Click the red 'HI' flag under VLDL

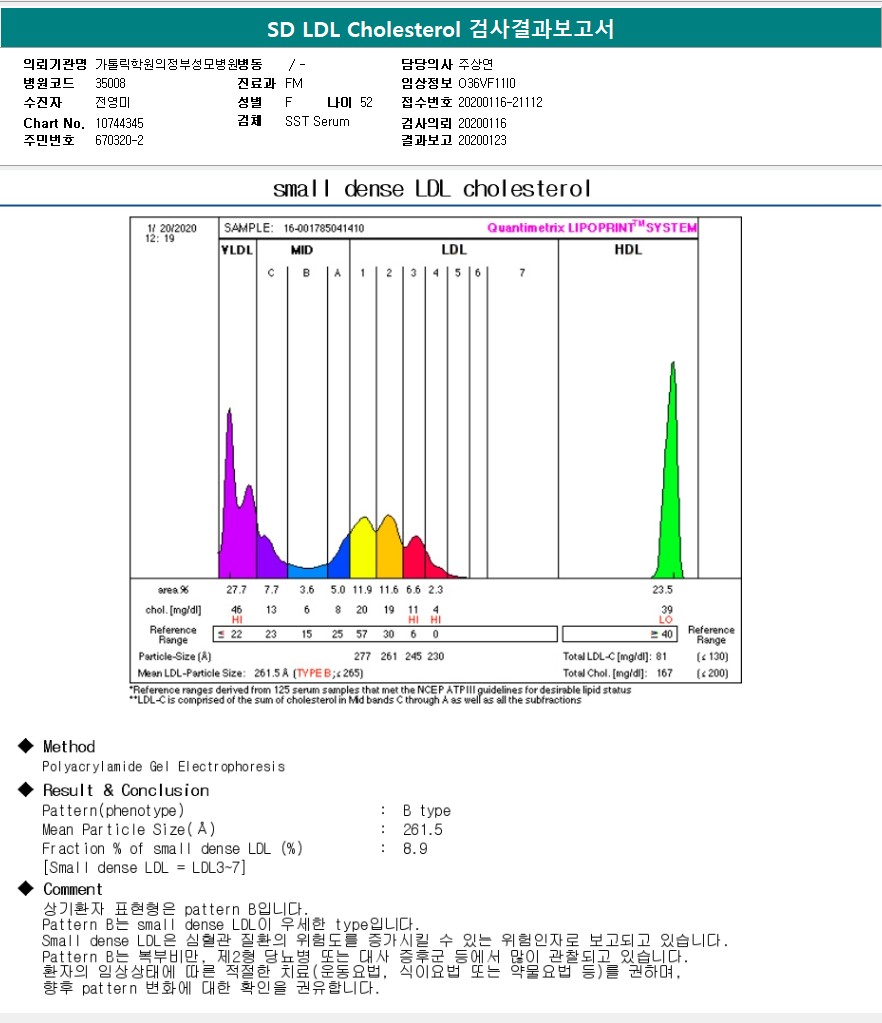(237, 620)
